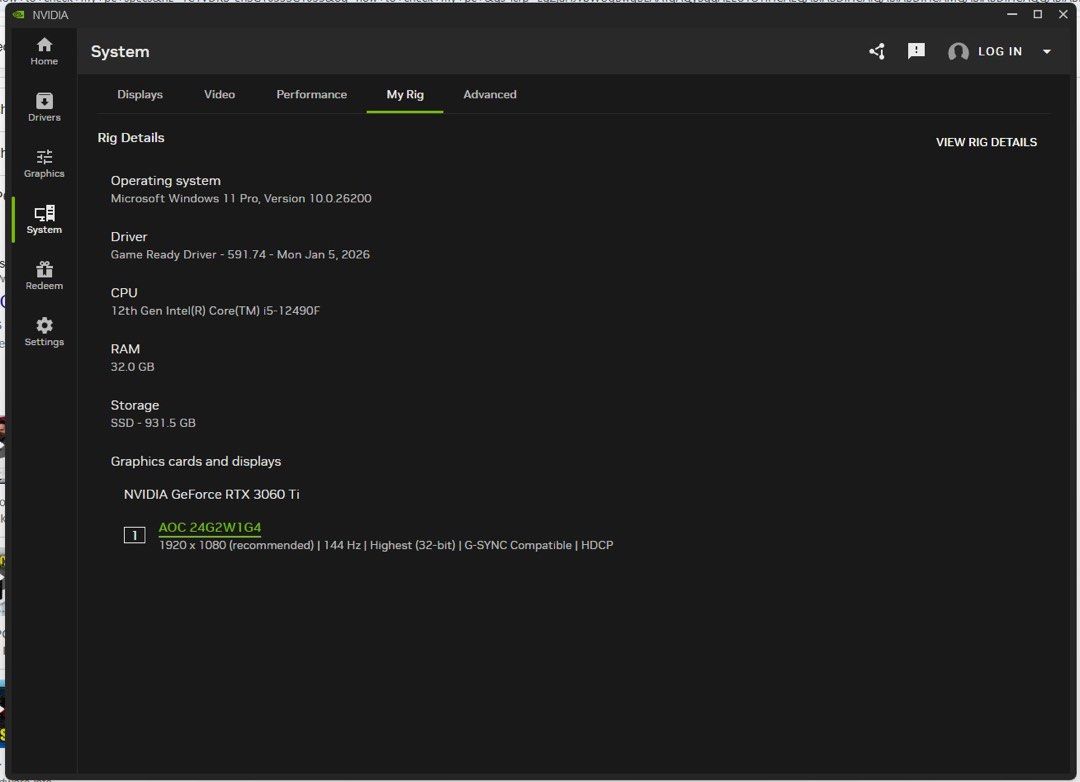Click VIEW RIG DETAILS button

[986, 142]
